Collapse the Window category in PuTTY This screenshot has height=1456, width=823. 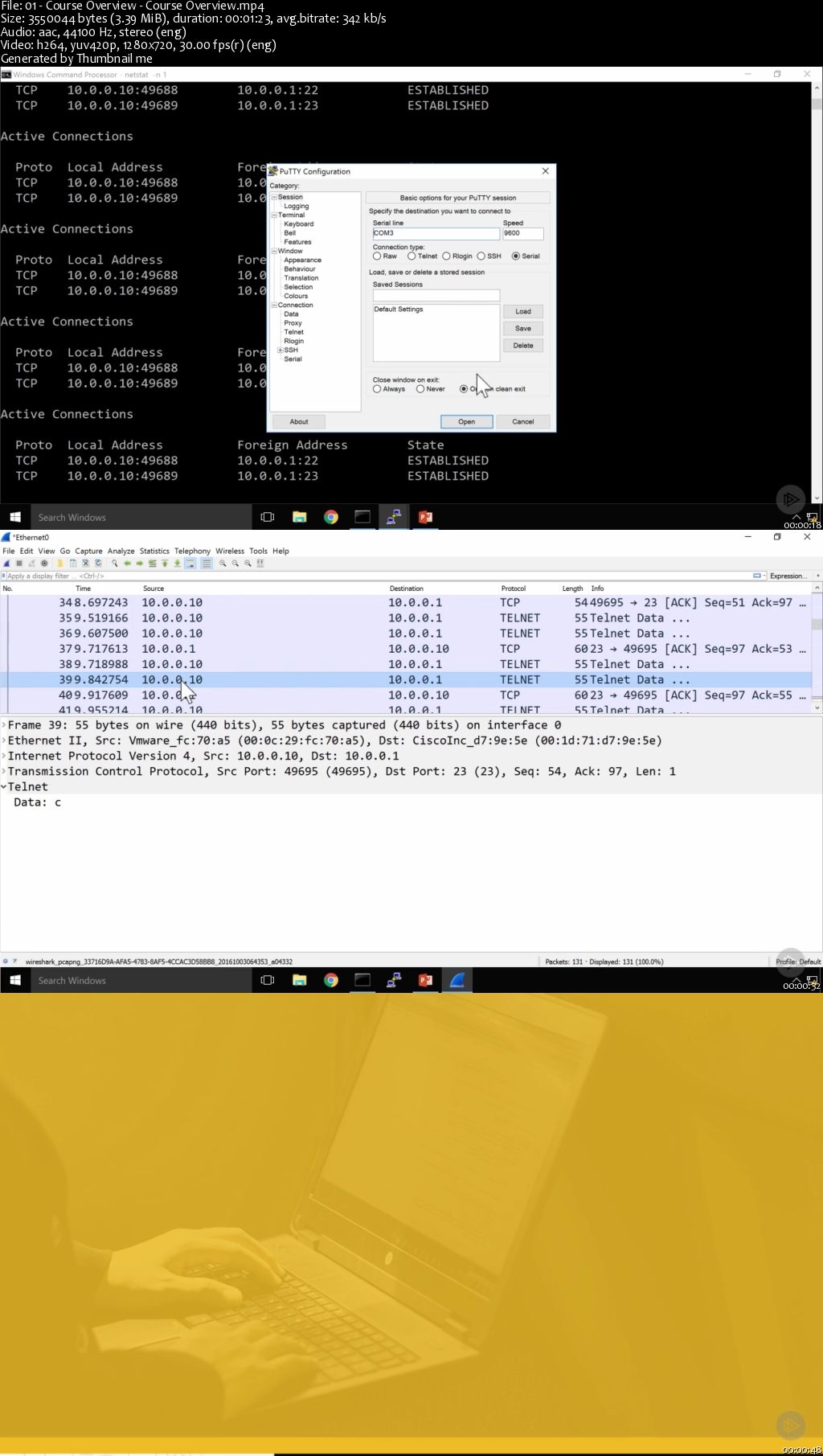point(274,251)
